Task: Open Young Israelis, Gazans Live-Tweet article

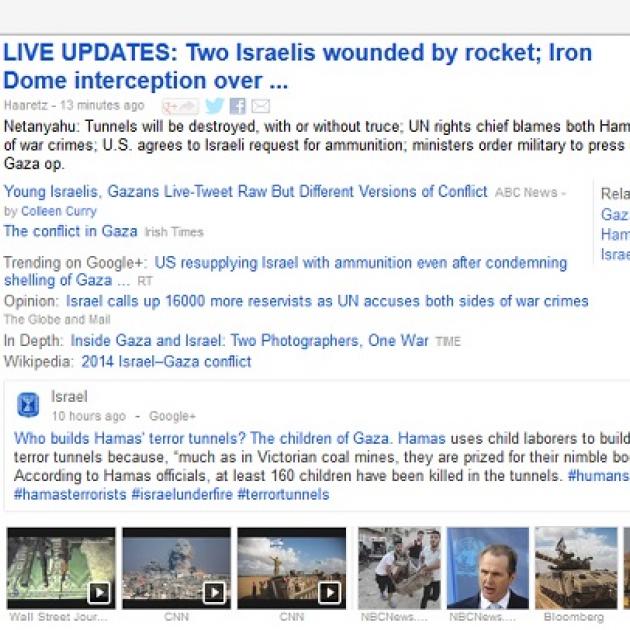Action: (245, 192)
